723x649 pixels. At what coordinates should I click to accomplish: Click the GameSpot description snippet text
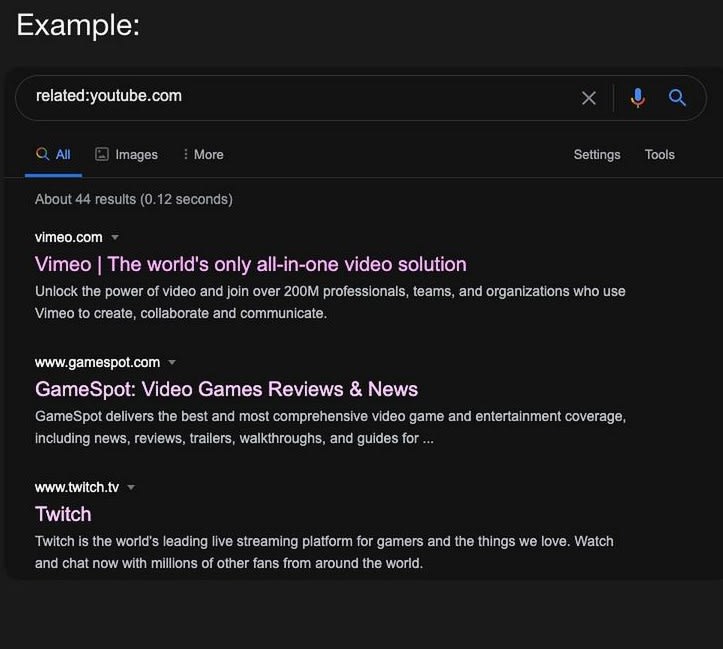pos(330,427)
